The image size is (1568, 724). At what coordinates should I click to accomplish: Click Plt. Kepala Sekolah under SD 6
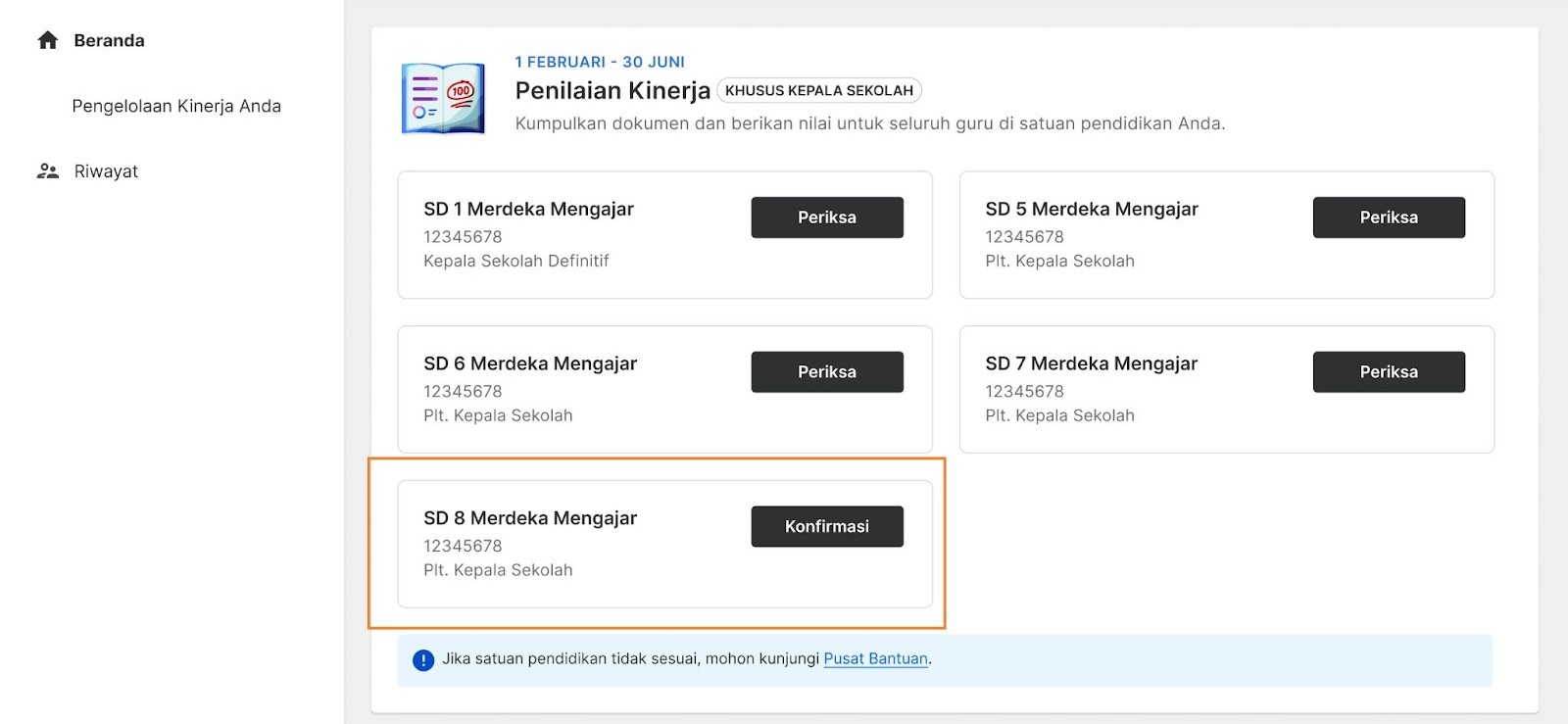point(498,415)
